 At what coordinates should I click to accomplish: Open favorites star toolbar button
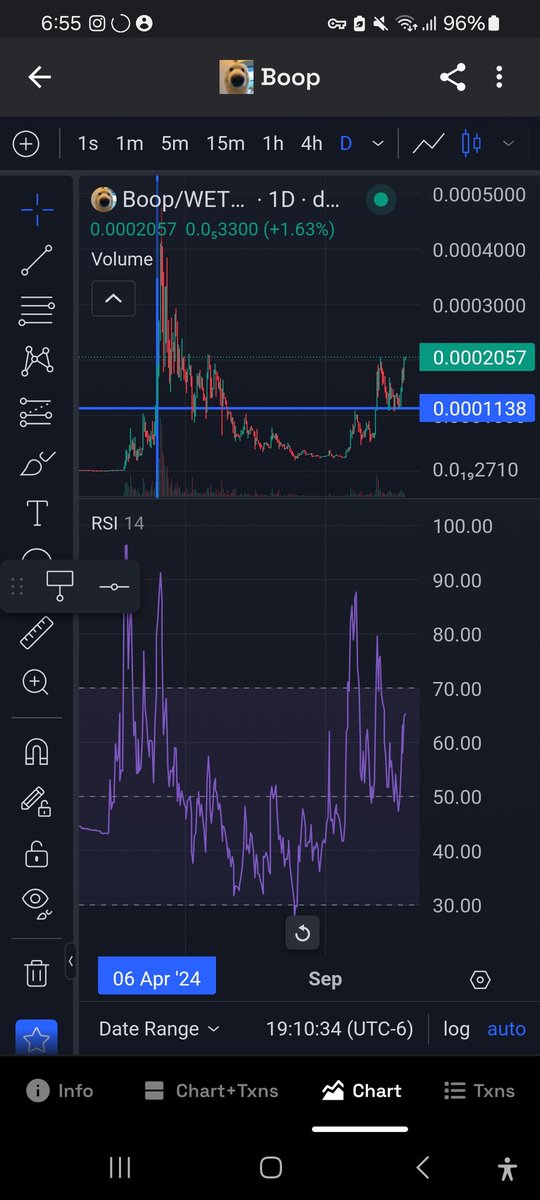click(37, 1040)
